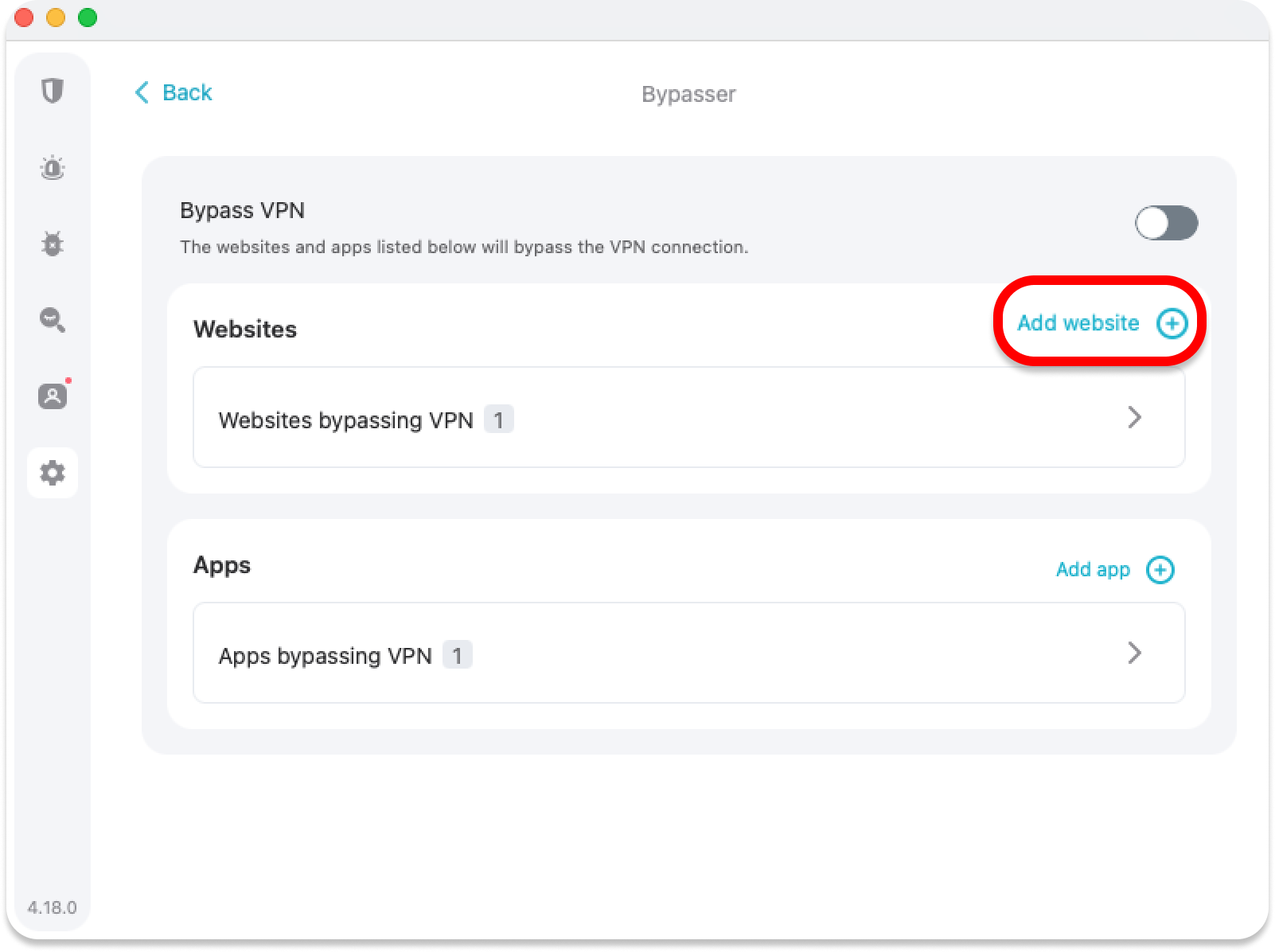1275x952 pixels.
Task: Expand Apps bypassing VPN with its chevron
Action: click(1134, 654)
